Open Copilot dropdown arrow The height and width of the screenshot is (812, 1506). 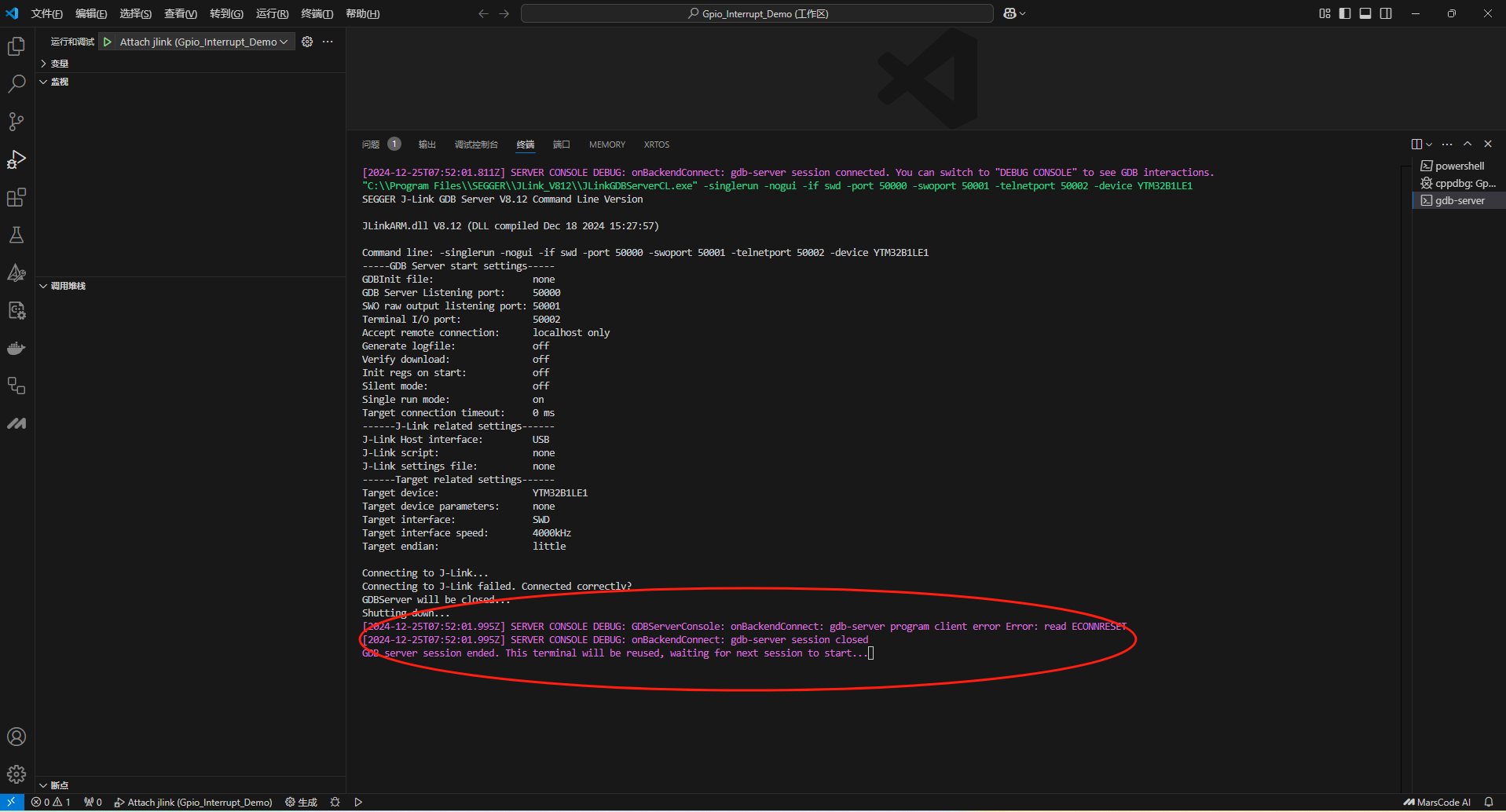pyautogui.click(x=1023, y=13)
